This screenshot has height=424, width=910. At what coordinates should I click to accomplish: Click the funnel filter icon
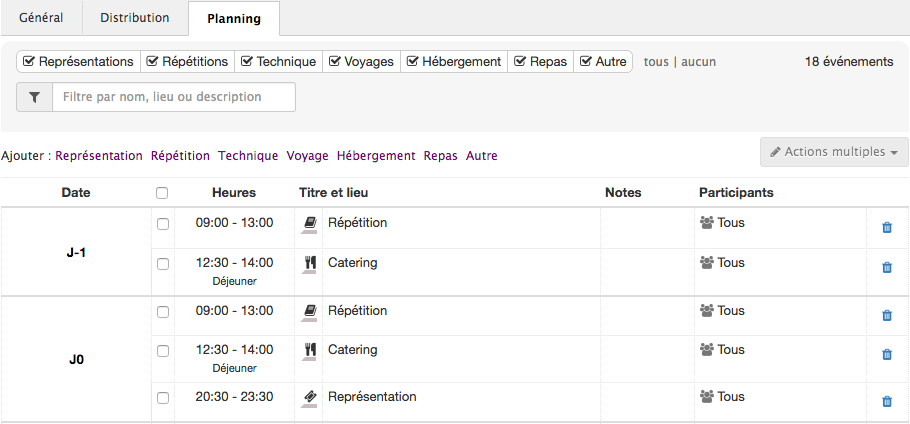pos(34,97)
